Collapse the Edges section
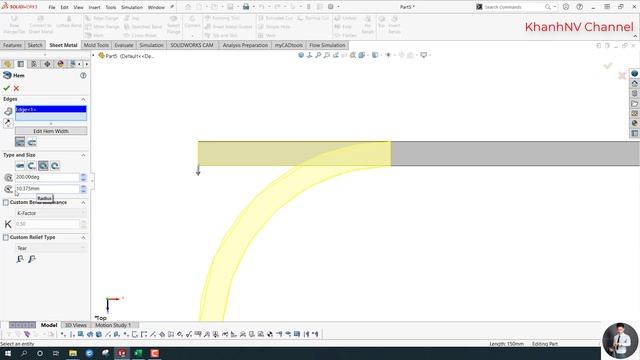640x360 pixels. (83, 99)
